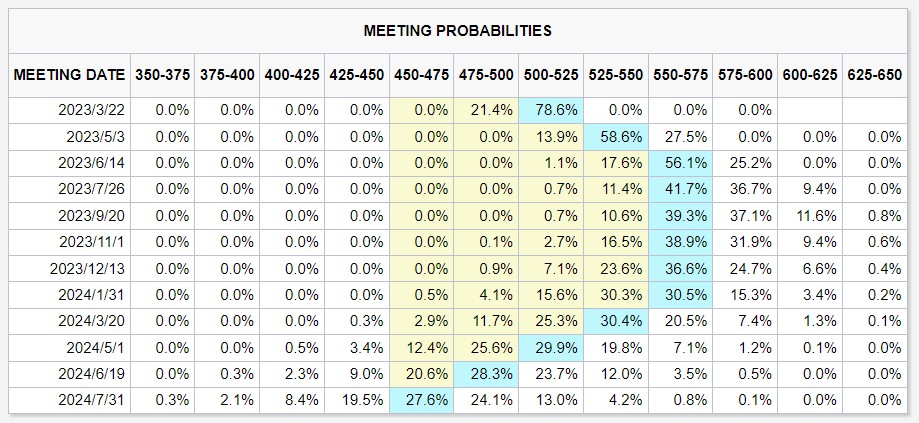Select the 550-575 column header

tap(680, 75)
